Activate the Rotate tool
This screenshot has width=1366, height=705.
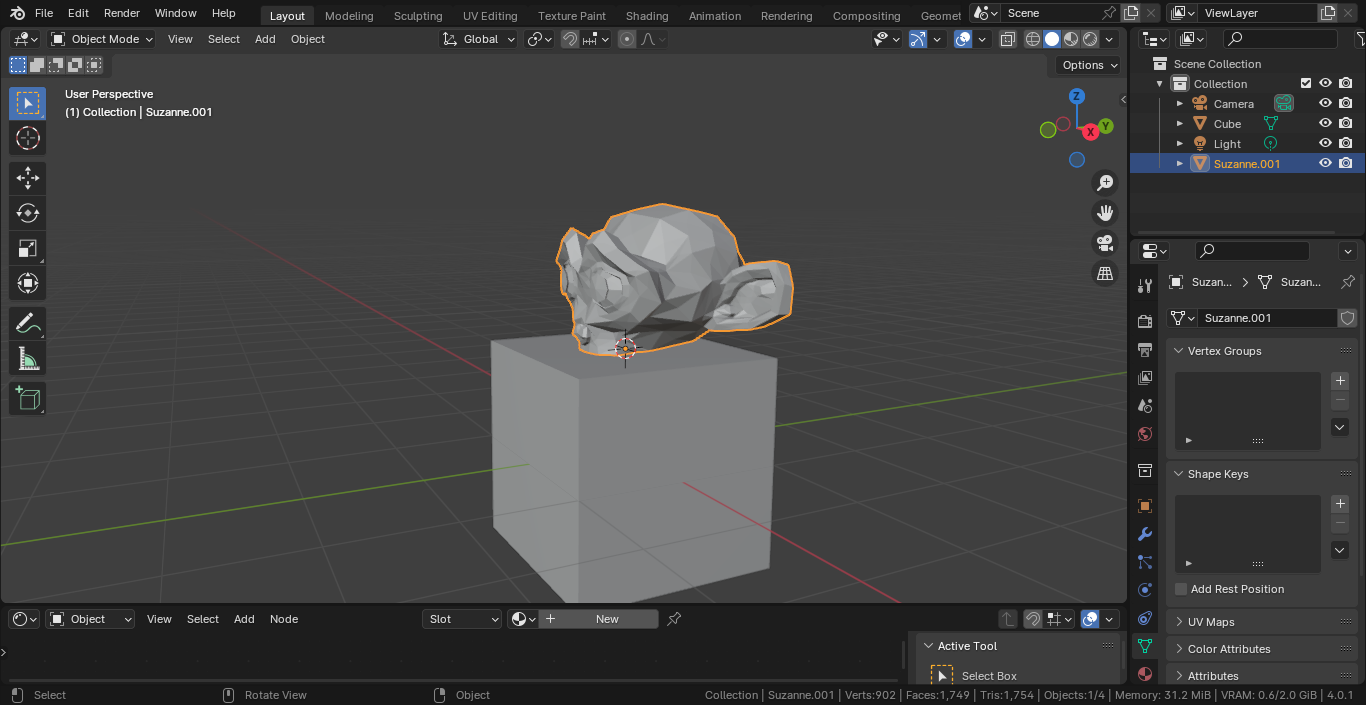(x=28, y=213)
